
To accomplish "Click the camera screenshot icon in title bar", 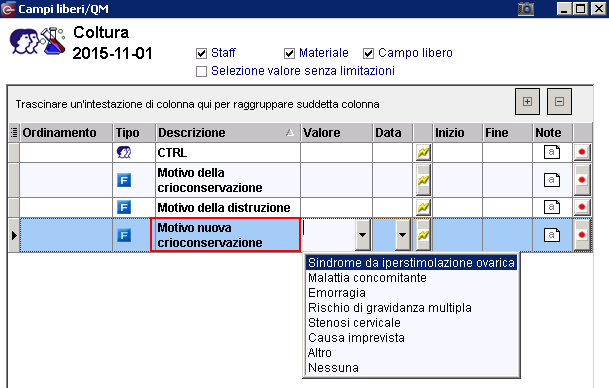I will (526, 9).
